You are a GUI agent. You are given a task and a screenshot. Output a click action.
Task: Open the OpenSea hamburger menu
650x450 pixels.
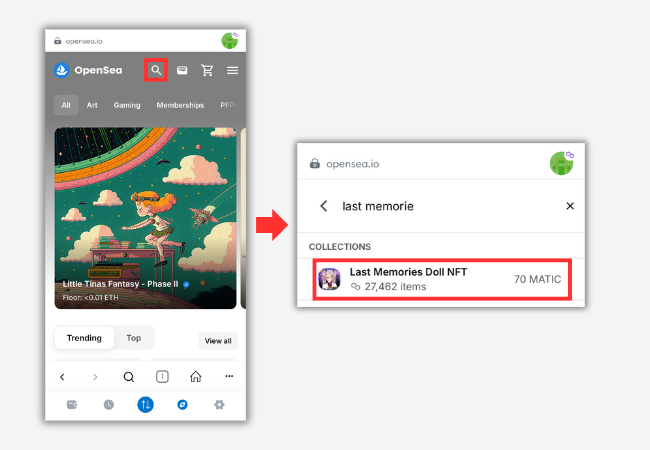coord(232,70)
